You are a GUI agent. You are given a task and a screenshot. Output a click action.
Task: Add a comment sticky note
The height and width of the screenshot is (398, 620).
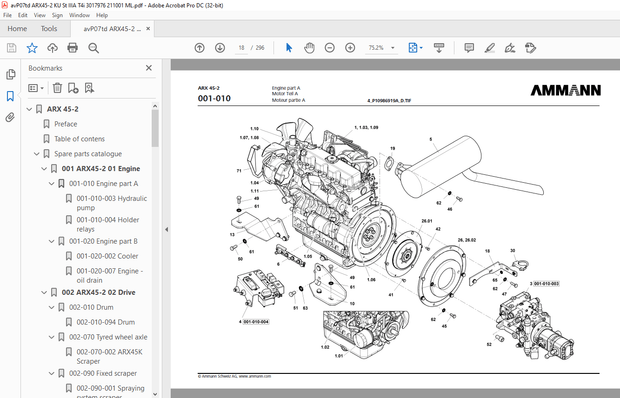point(469,48)
